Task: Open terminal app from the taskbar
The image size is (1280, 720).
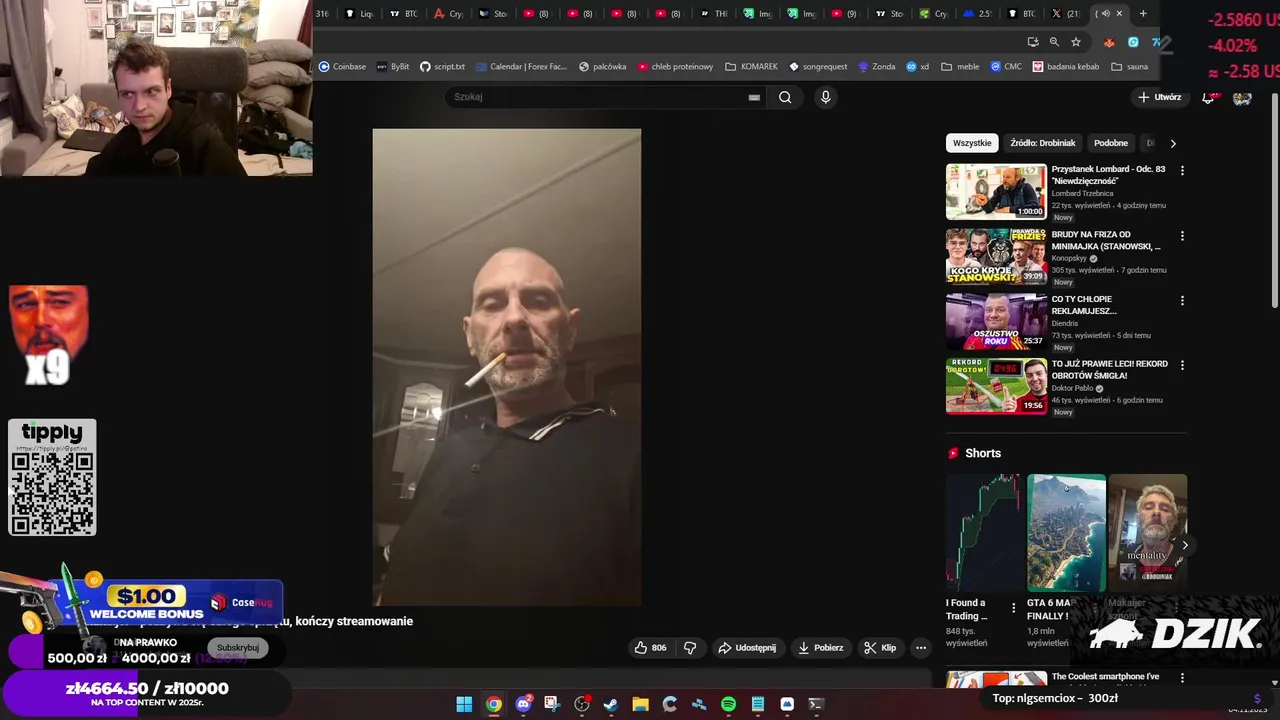Action: (816, 704)
